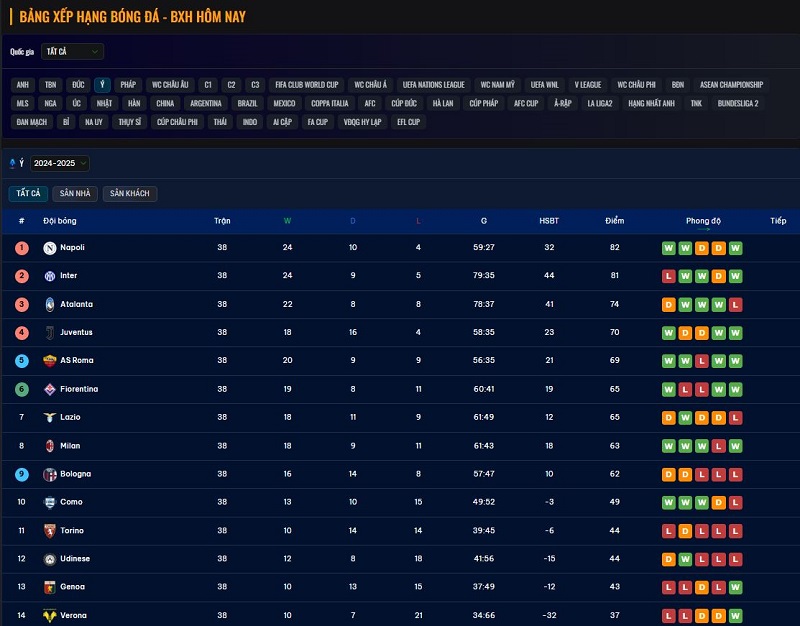Choose the LA LIGA2 filter

point(599,104)
